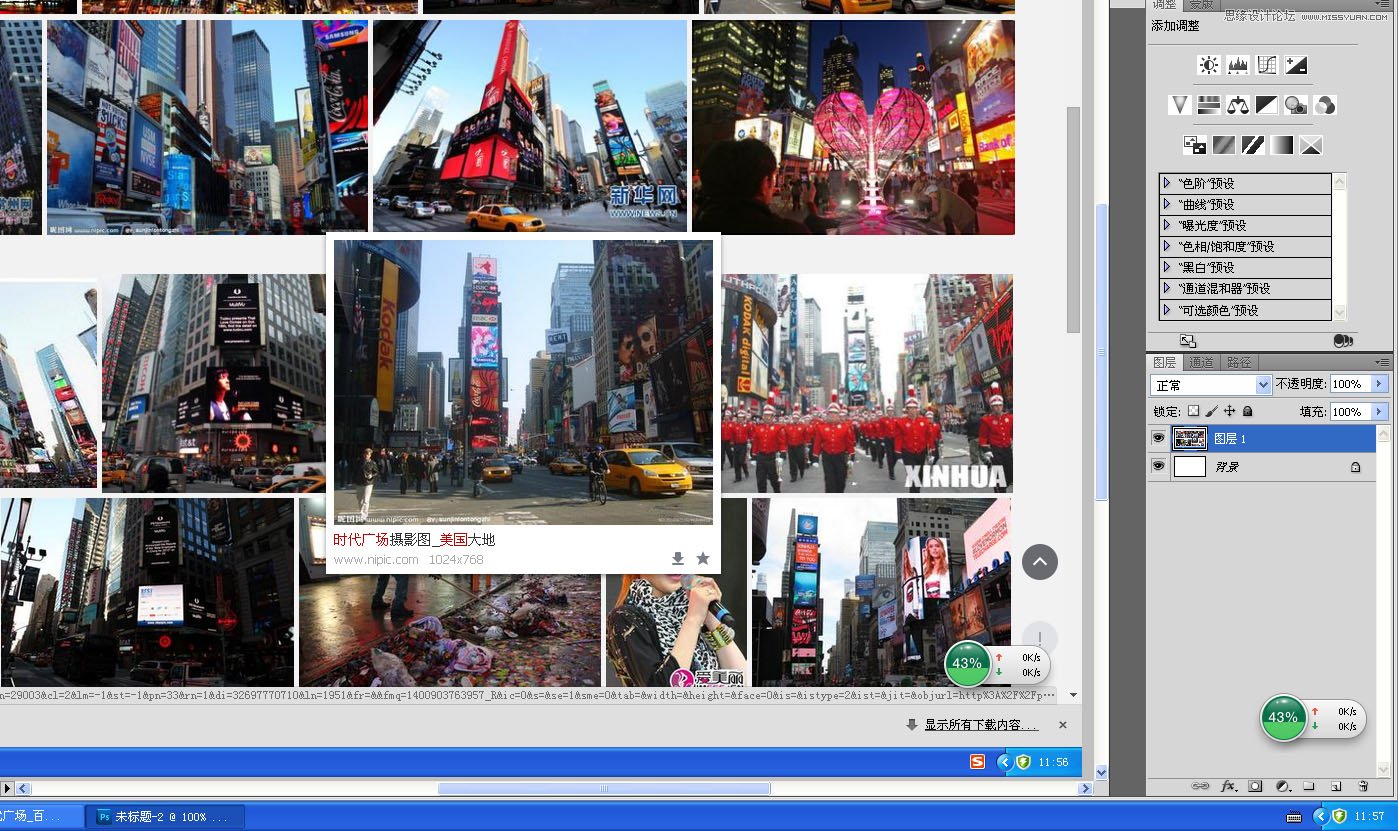The width and height of the screenshot is (1398, 831).
Task: Switch to the 通道 tab
Action: coord(1201,362)
